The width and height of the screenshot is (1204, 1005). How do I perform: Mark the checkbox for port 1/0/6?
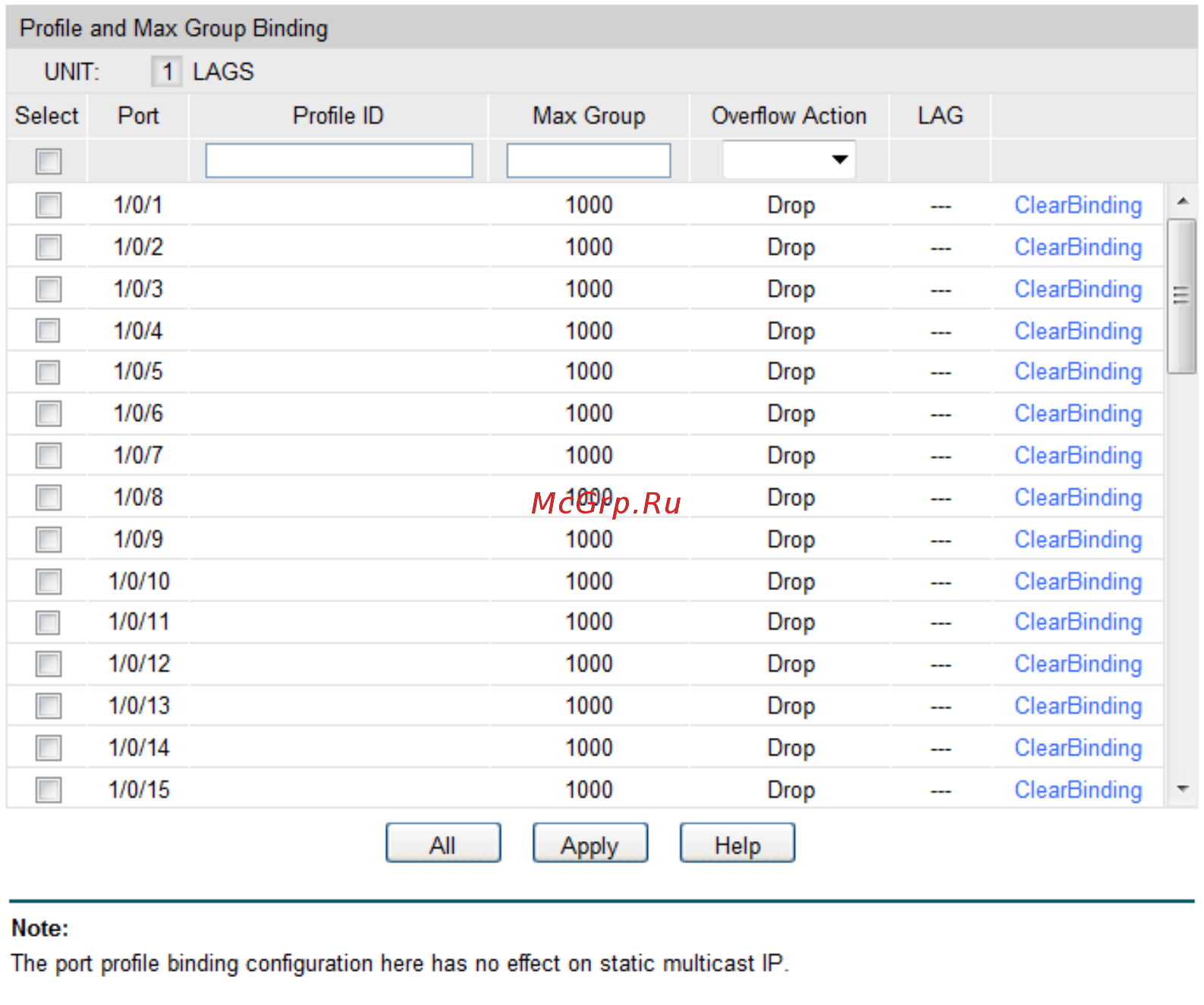(x=49, y=413)
